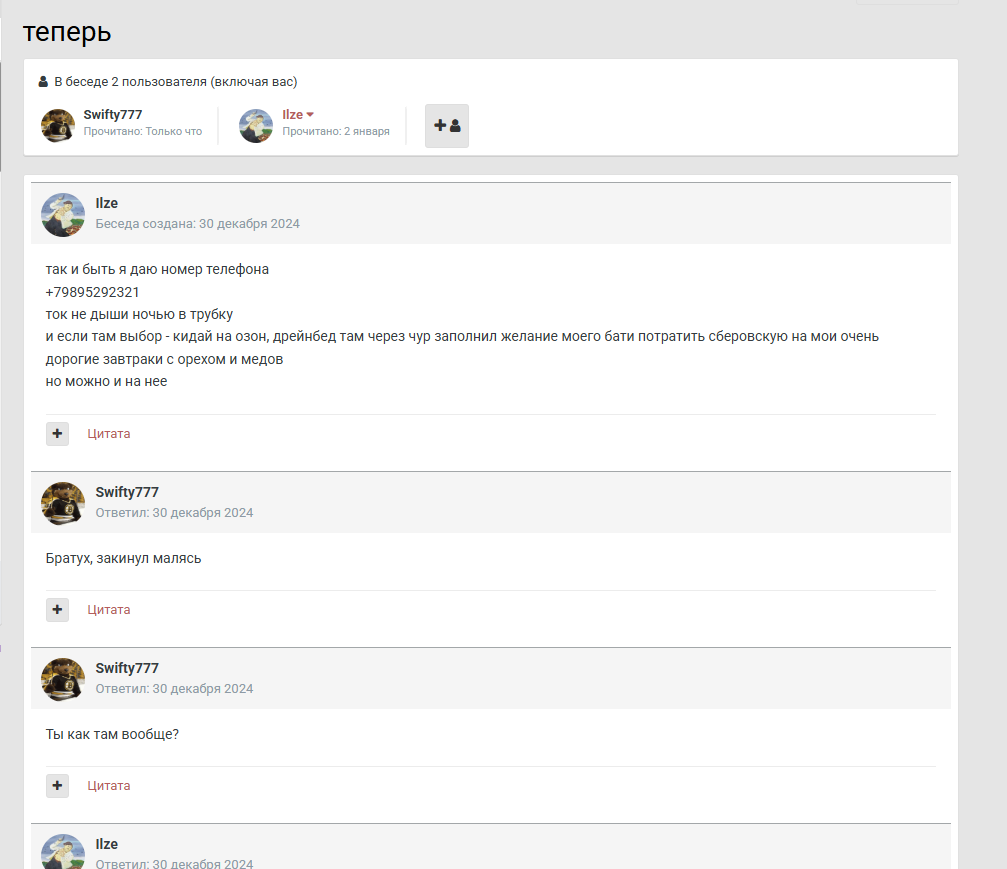Select Swifty777's avatar on "Ты как там вообще?" post

[x=63, y=679]
